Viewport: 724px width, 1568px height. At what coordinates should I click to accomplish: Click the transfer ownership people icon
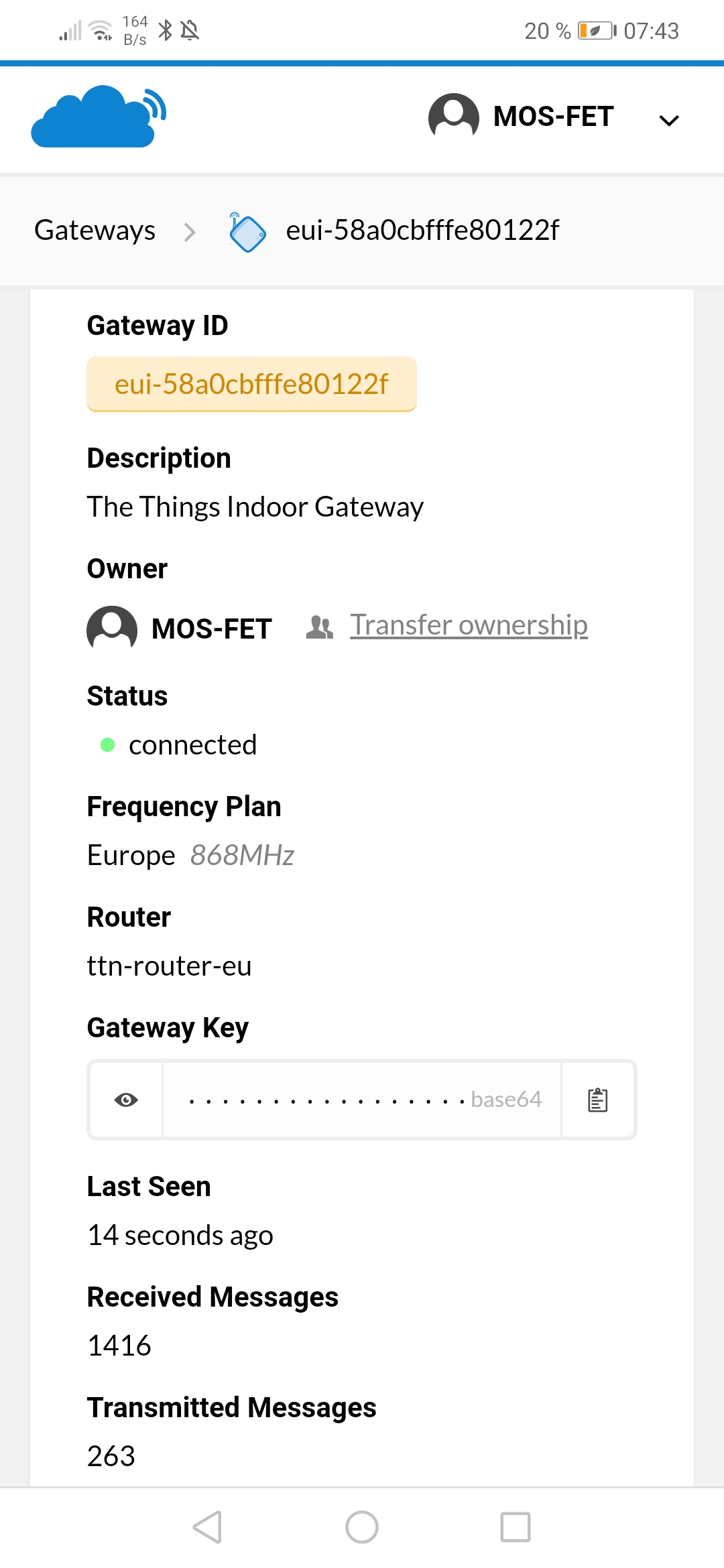click(319, 627)
